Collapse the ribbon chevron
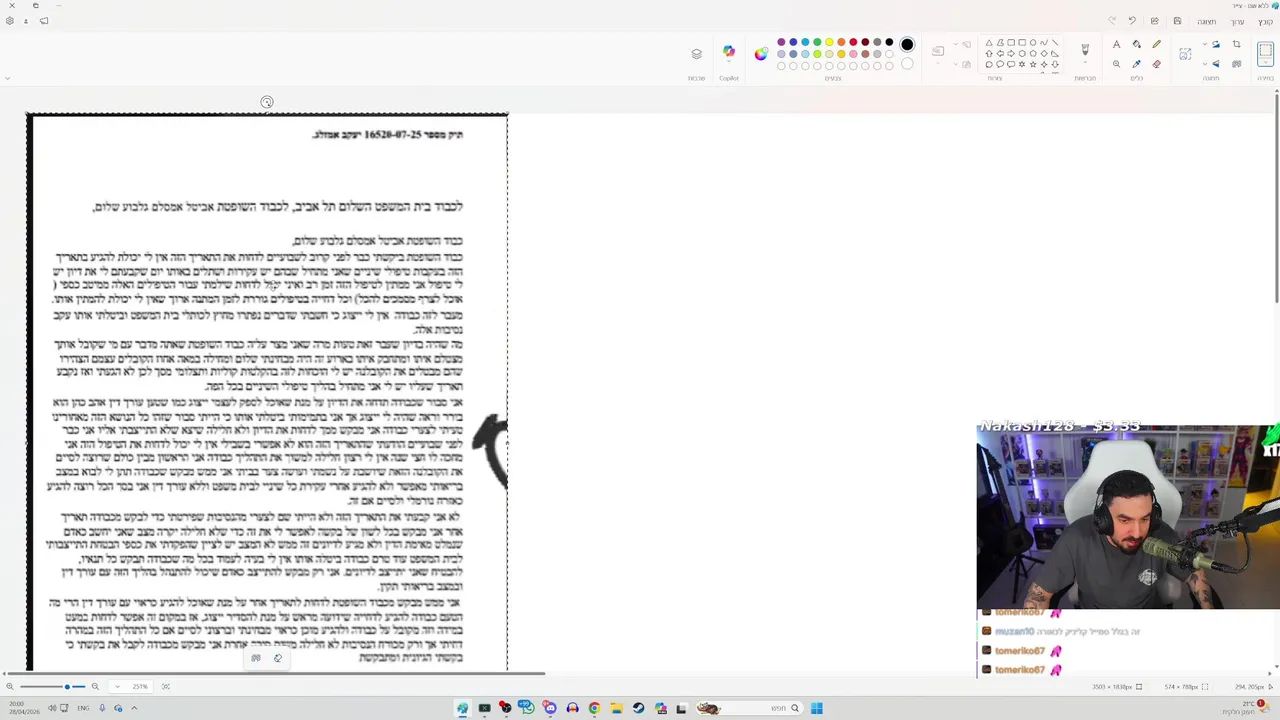 7,78
